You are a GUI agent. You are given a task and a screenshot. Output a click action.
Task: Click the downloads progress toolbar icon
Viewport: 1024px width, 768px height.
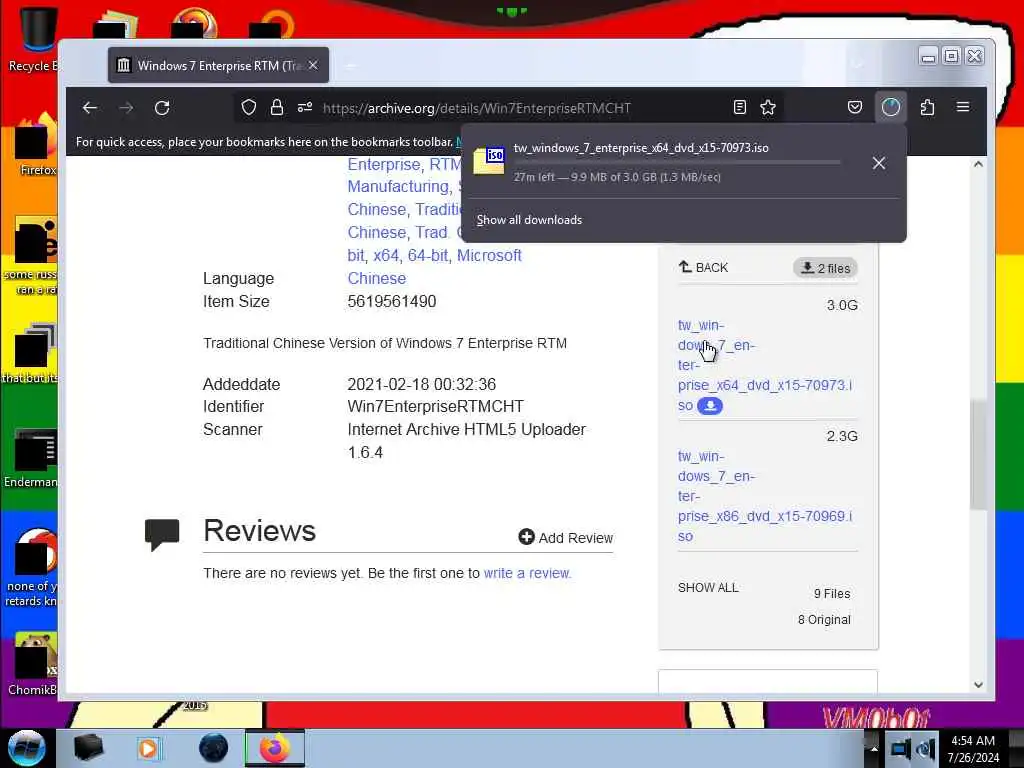point(891,108)
